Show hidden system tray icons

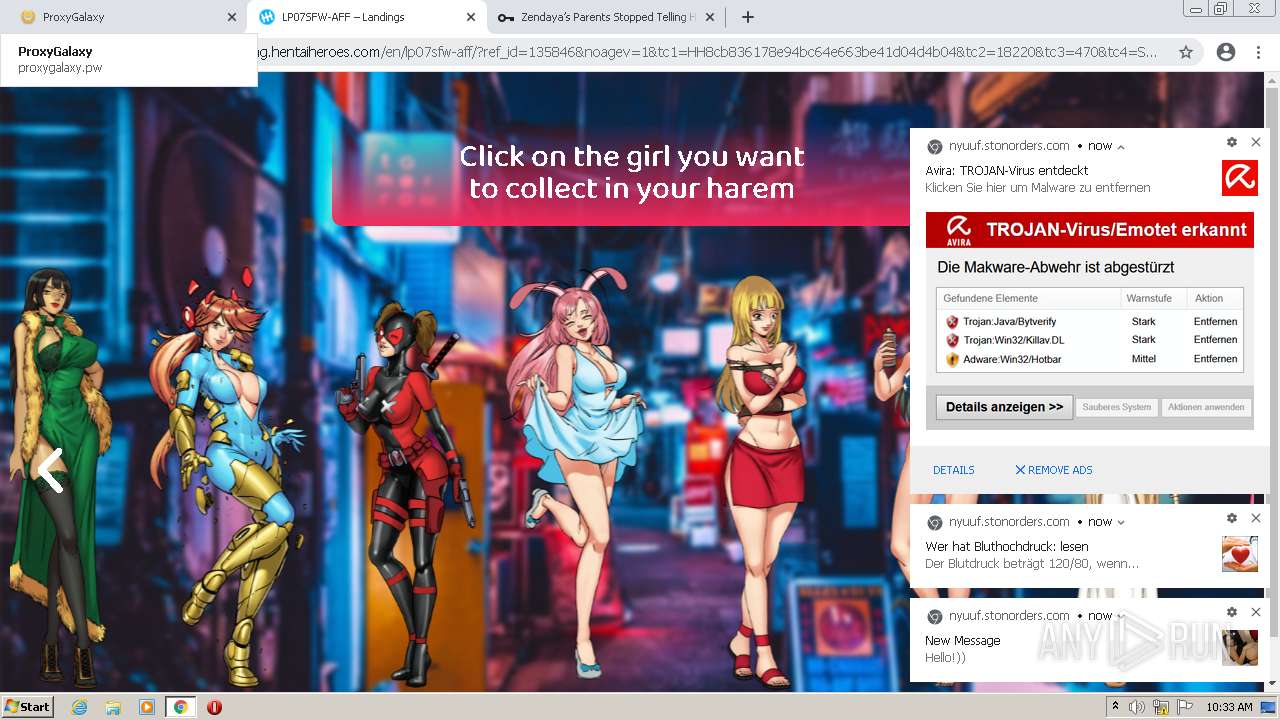click(x=1116, y=706)
